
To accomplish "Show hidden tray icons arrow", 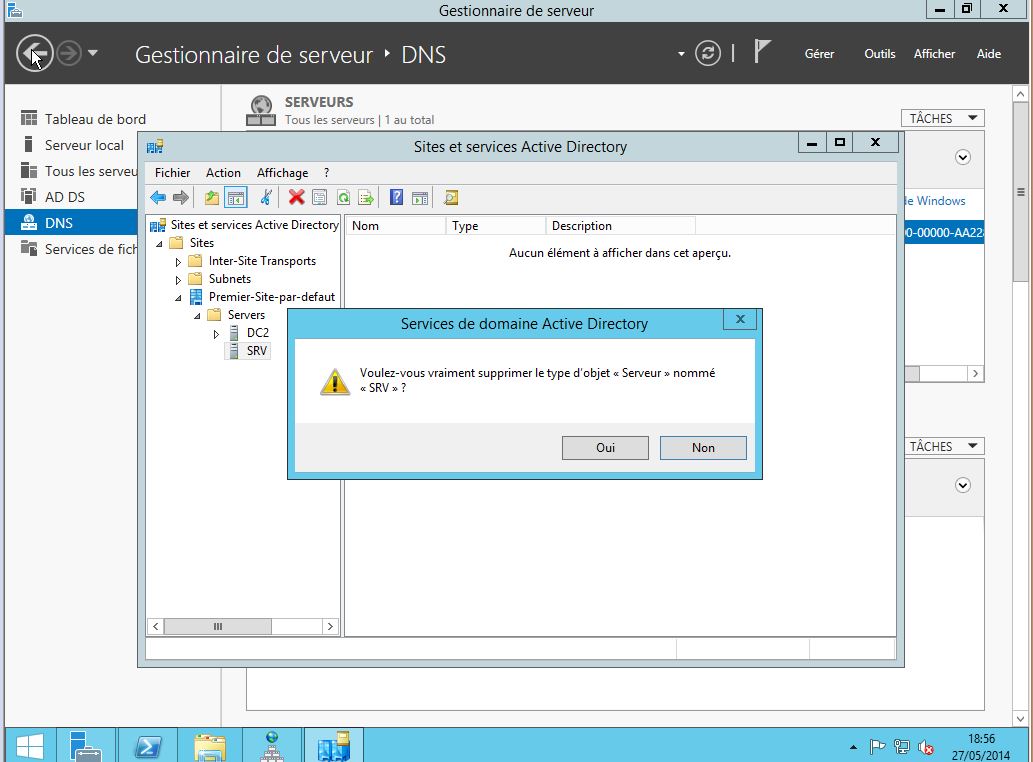I will tap(853, 747).
